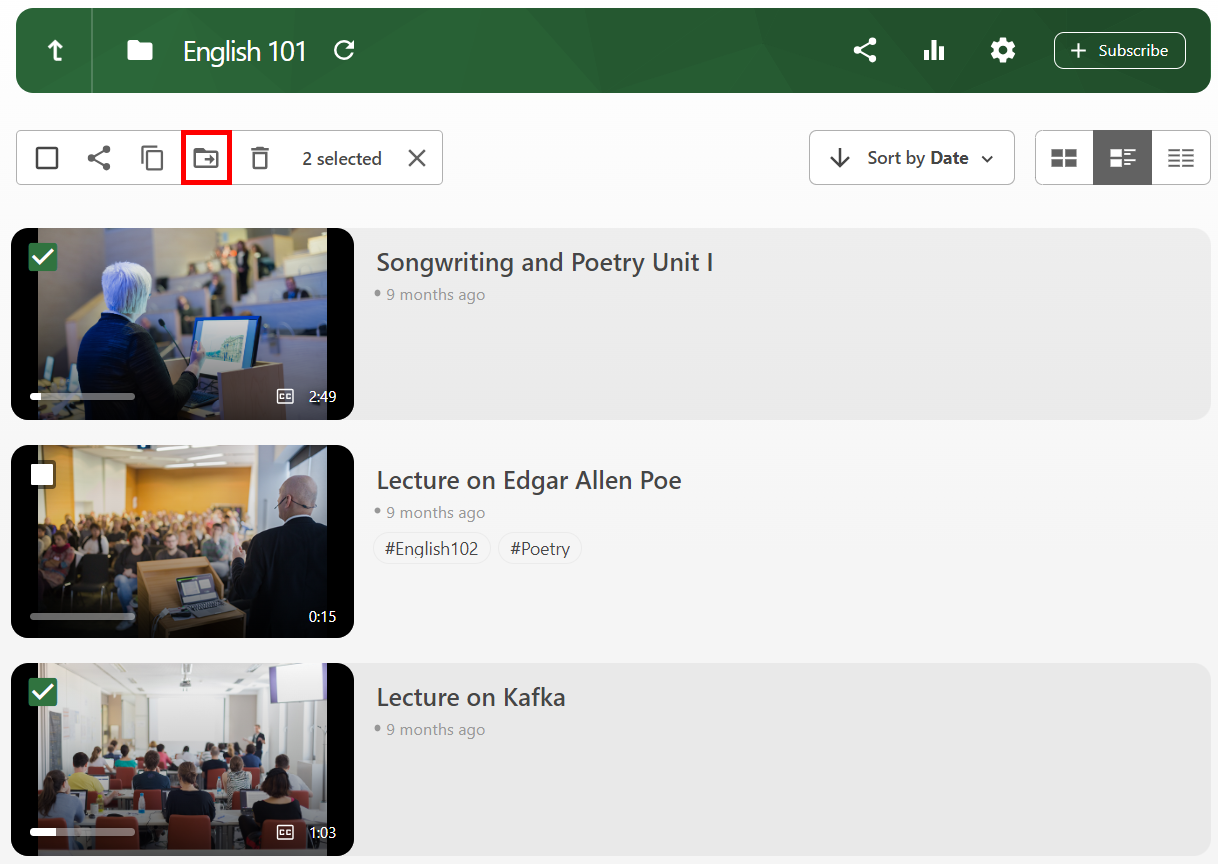Screen dimensions: 1218x864
Task: Open folder settings gear
Action: [x=1002, y=51]
